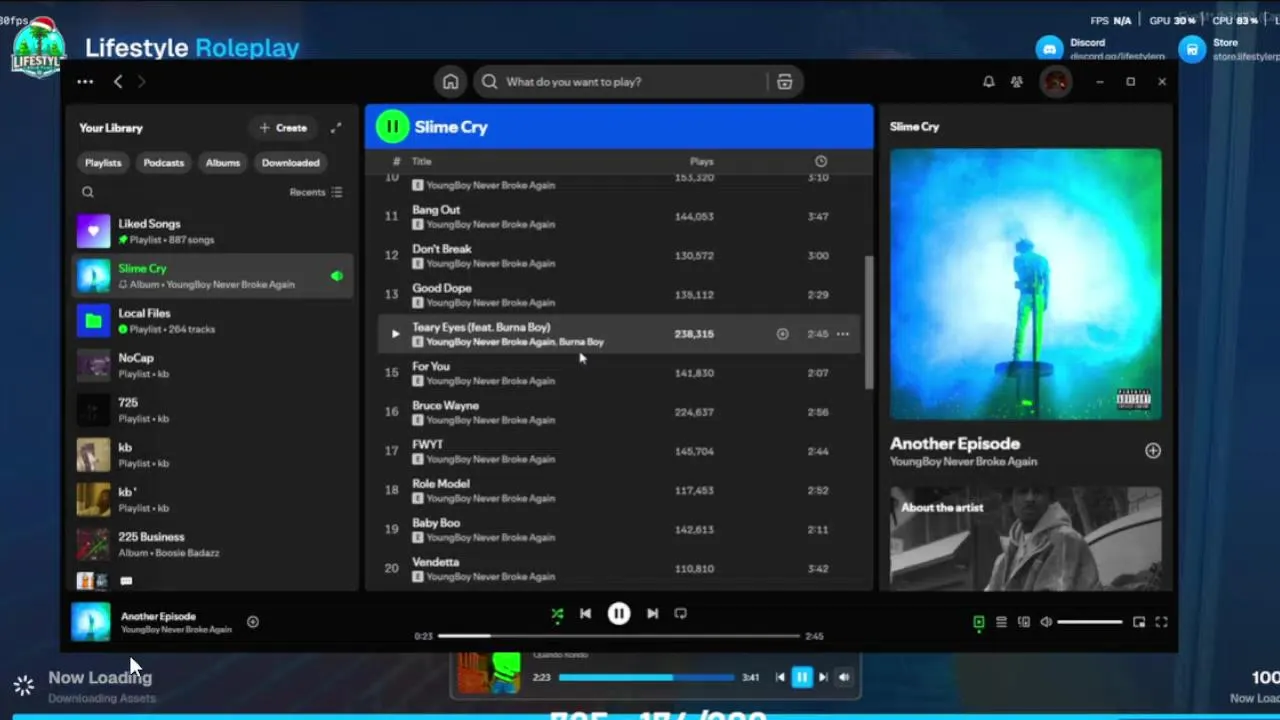The width and height of the screenshot is (1280, 720).
Task: Mute volume with speaker icon in Spotify
Action: click(1046, 622)
